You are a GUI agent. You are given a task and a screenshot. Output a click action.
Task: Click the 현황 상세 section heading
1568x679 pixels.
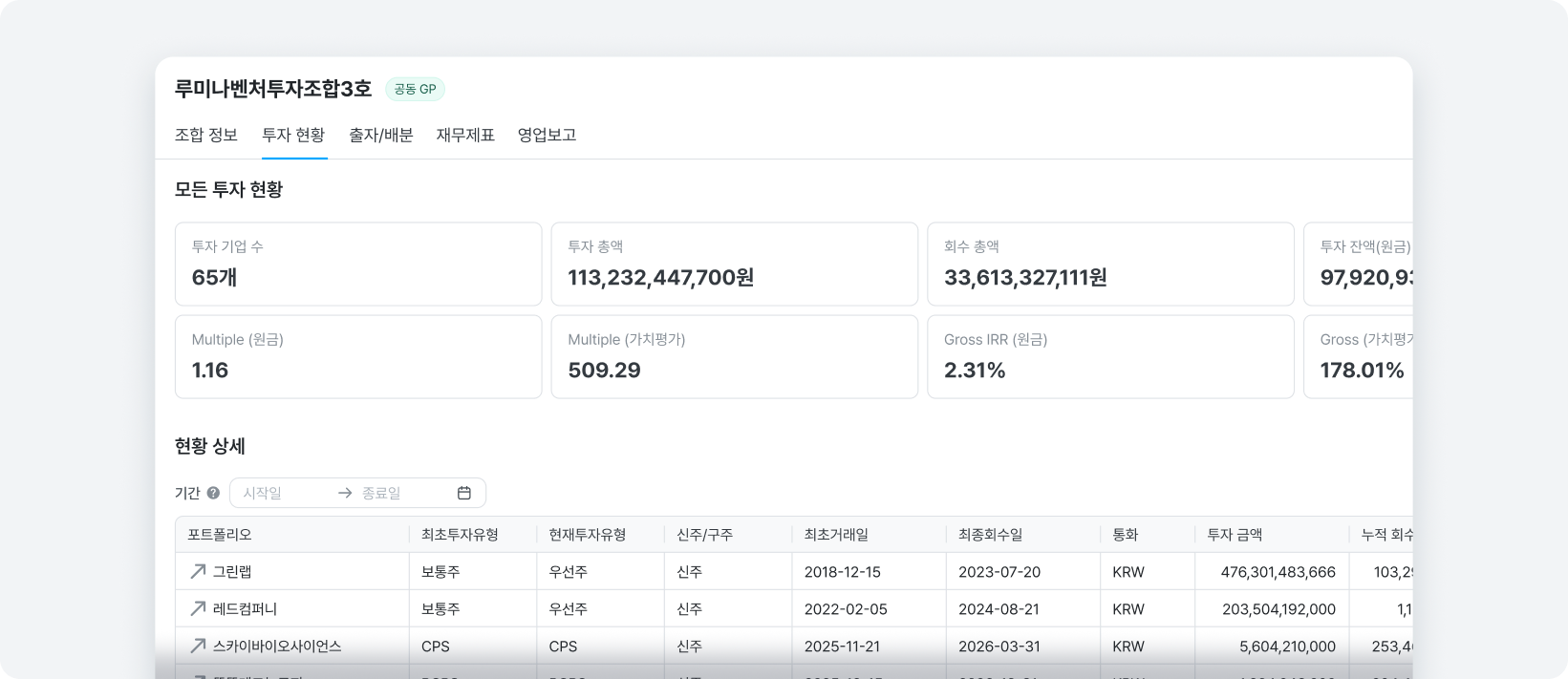210,446
